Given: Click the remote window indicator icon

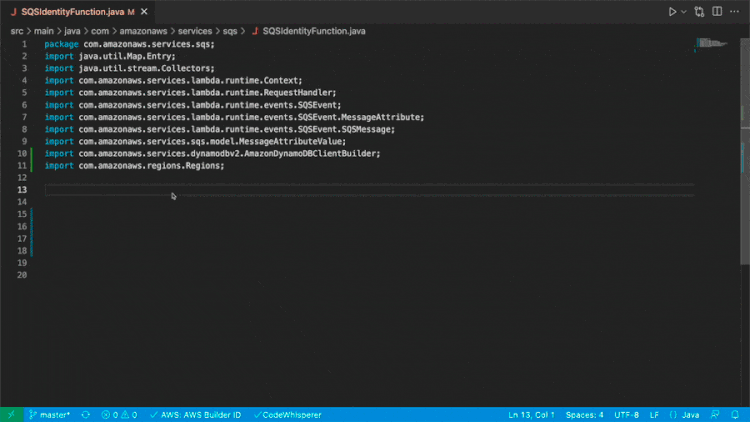Looking at the screenshot, I should tap(11, 415).
